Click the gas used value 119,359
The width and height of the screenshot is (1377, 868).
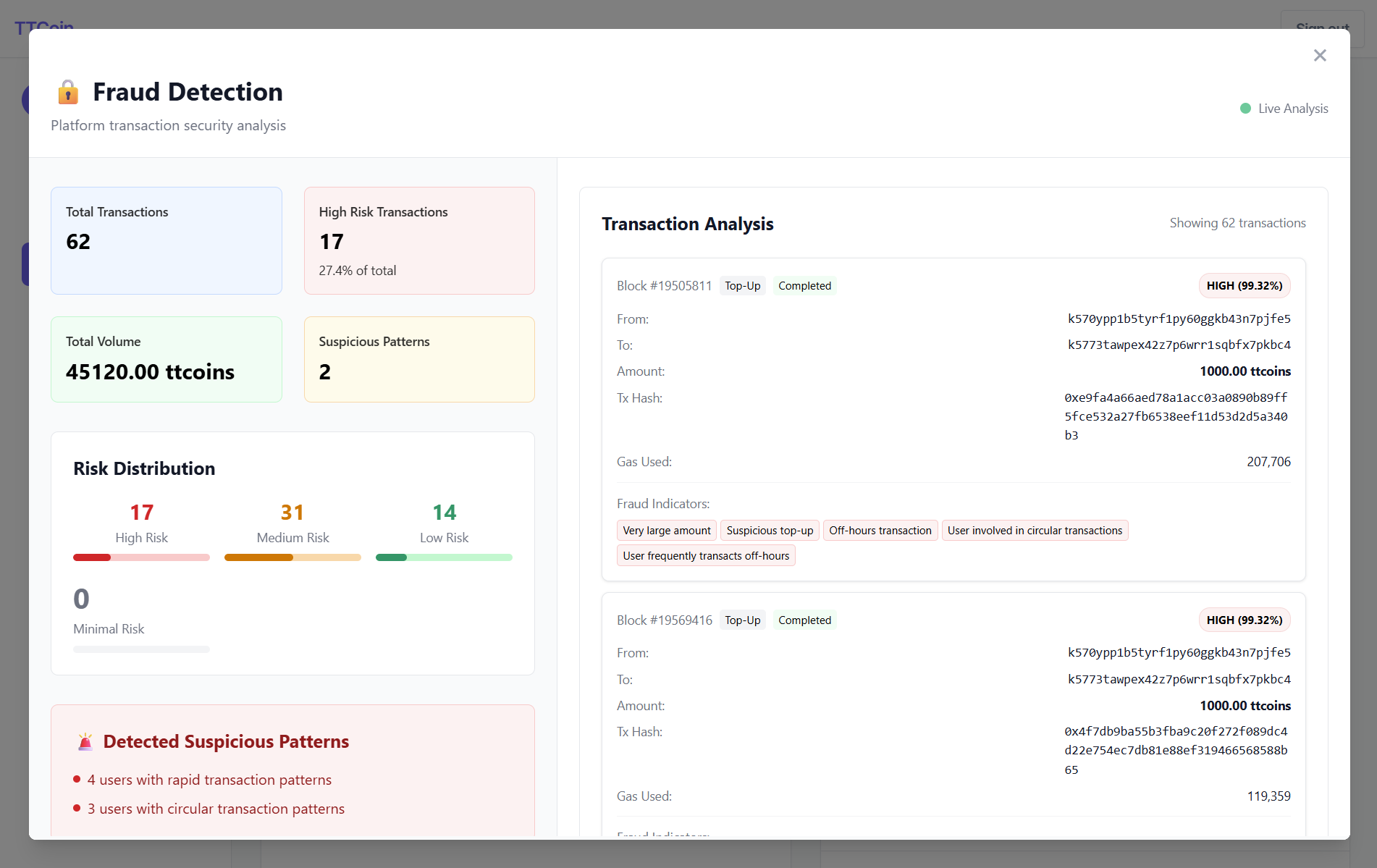pos(1268,796)
